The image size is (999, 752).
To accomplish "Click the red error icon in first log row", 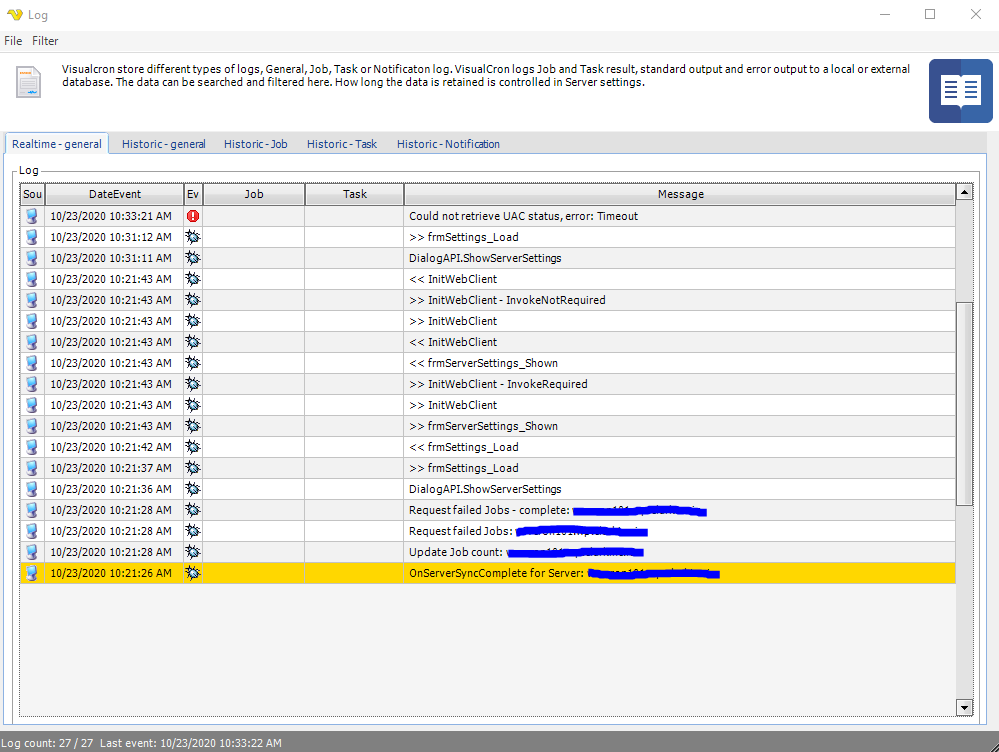I will tap(193, 216).
